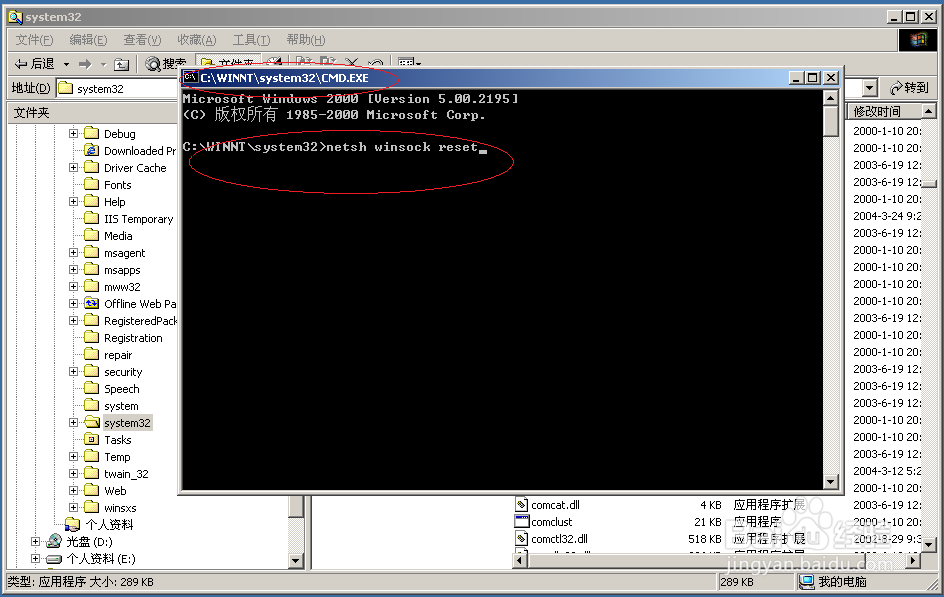Viewport: 944px width, 597px height.
Task: Click the colorful icon in the top-right corner
Action: [x=919, y=39]
